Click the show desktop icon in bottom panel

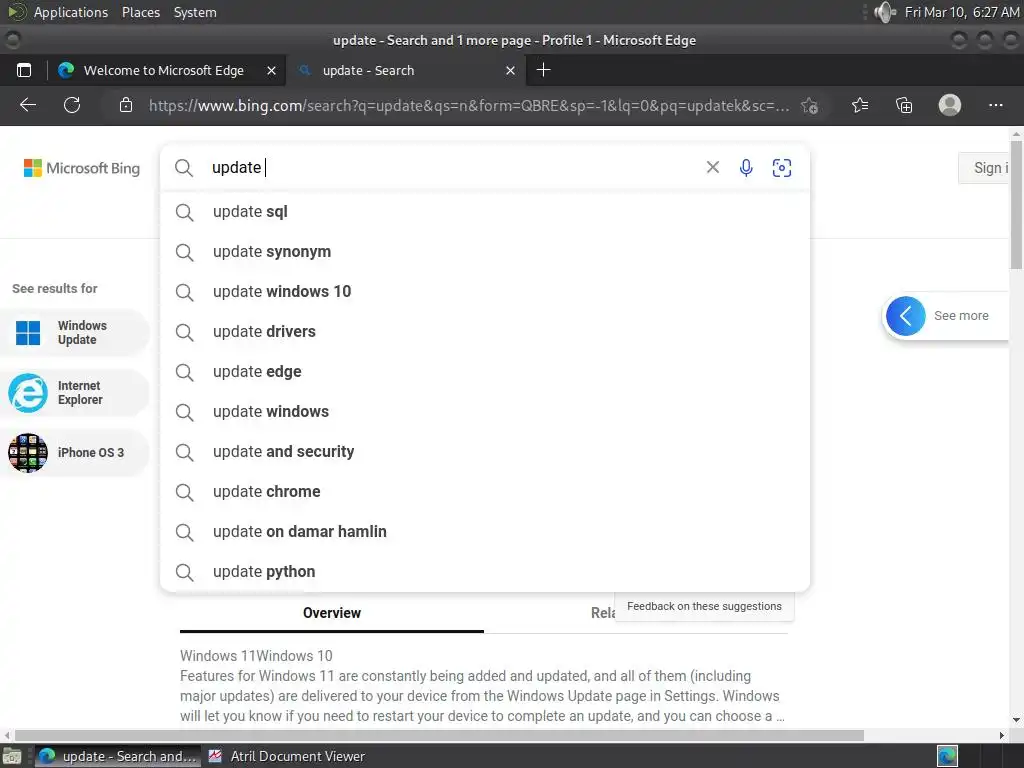tap(12, 756)
